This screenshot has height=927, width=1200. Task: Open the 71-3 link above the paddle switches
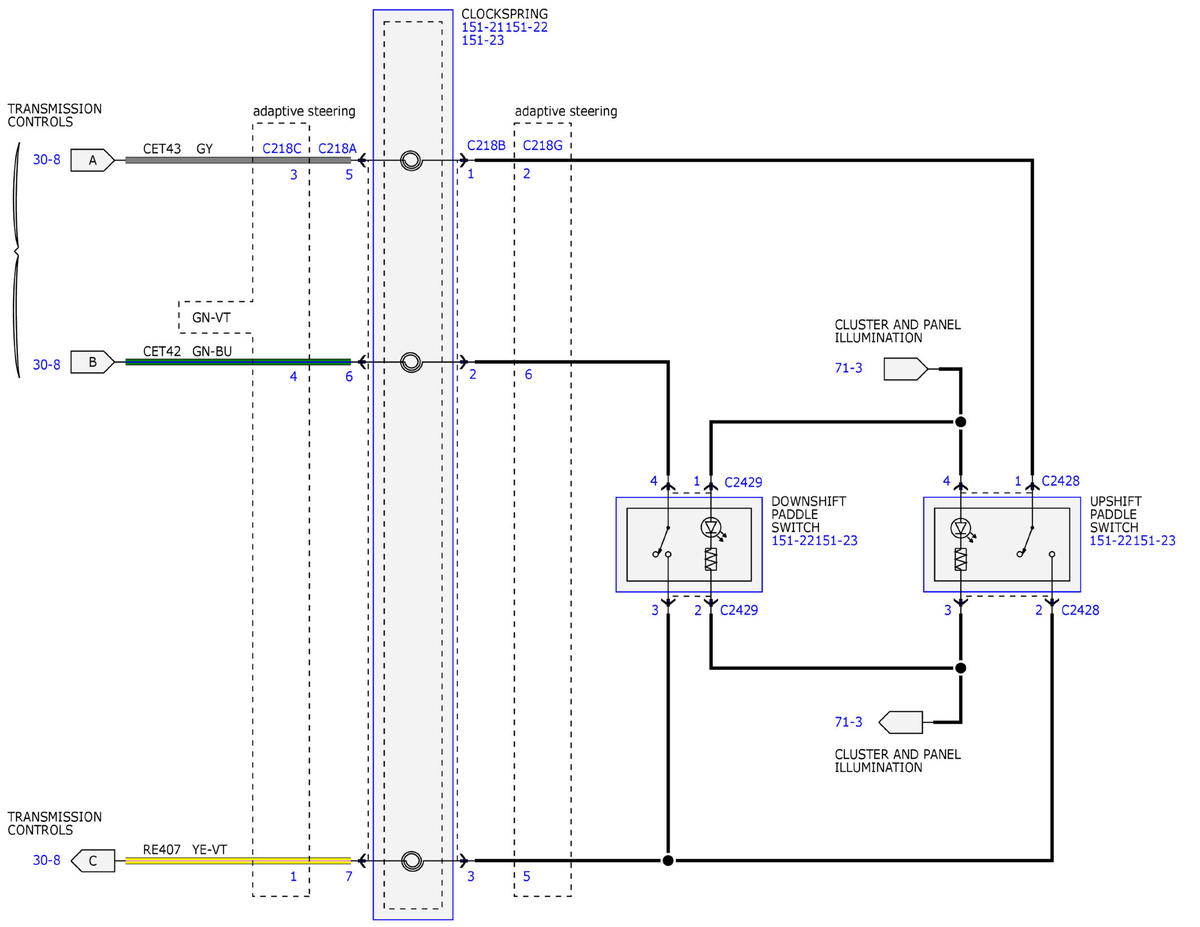click(x=848, y=370)
